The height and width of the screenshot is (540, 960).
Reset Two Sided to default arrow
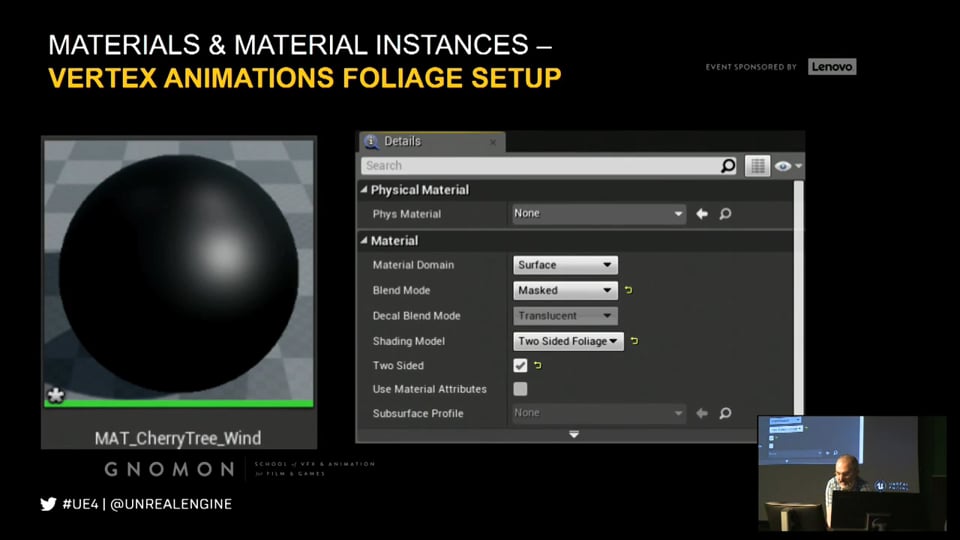[538, 366]
